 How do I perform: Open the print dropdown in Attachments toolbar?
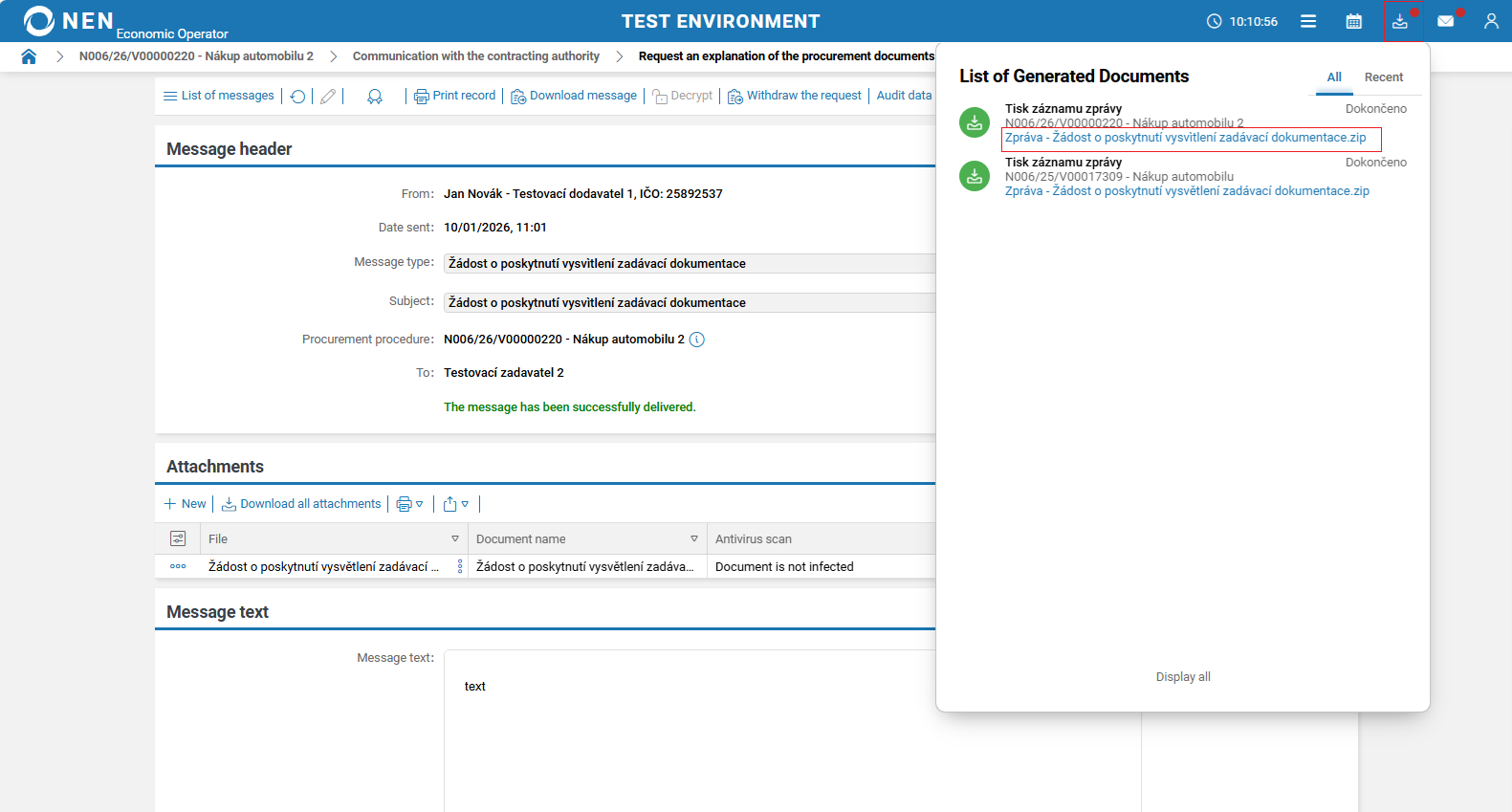410,504
